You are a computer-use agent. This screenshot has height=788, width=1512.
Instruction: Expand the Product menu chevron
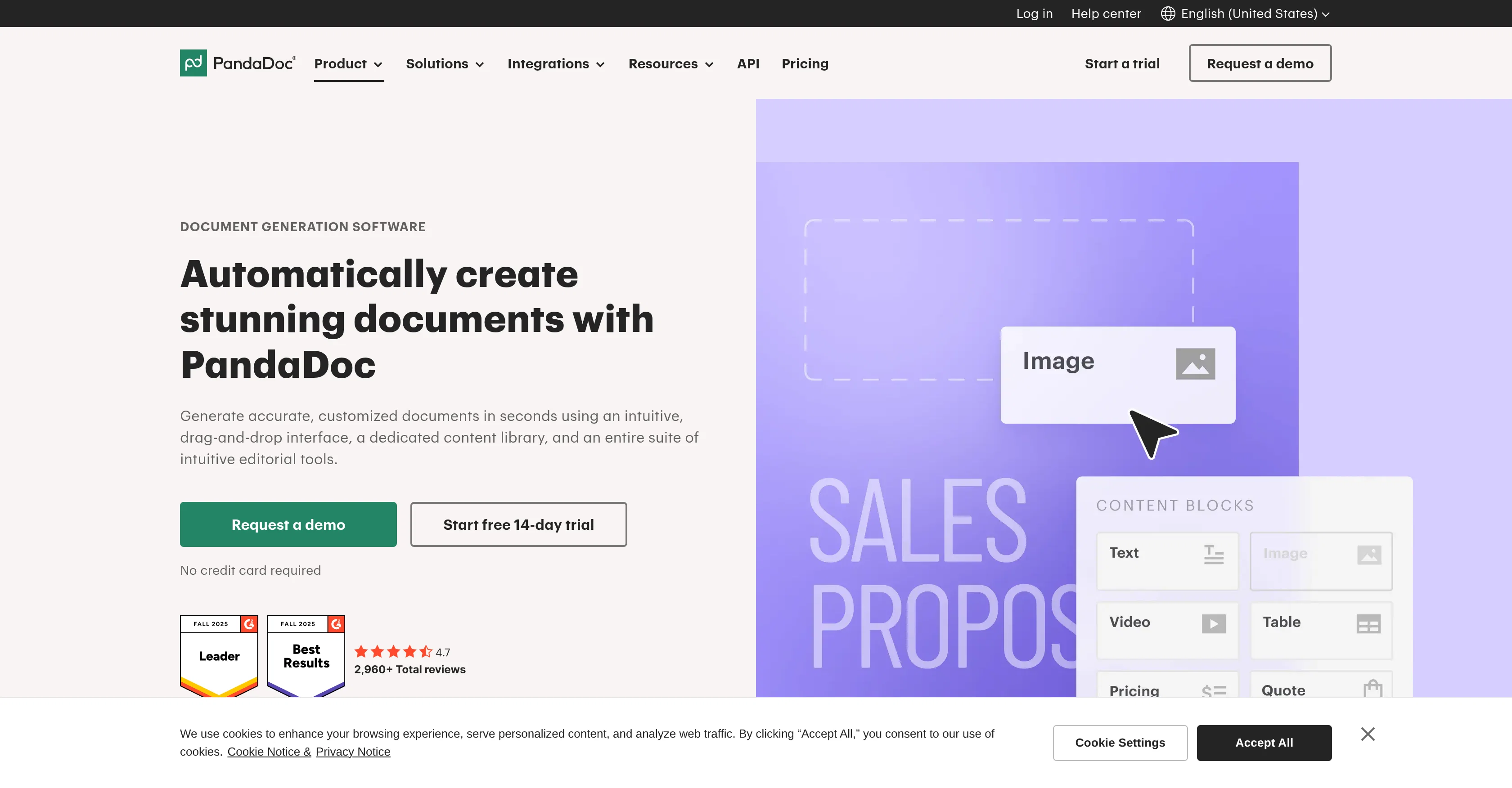pyautogui.click(x=378, y=64)
